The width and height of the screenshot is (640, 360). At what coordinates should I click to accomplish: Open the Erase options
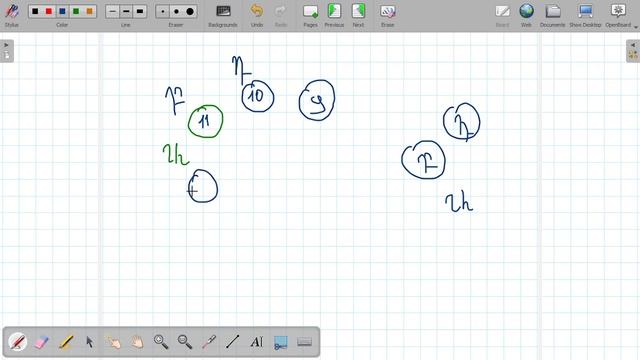point(387,15)
